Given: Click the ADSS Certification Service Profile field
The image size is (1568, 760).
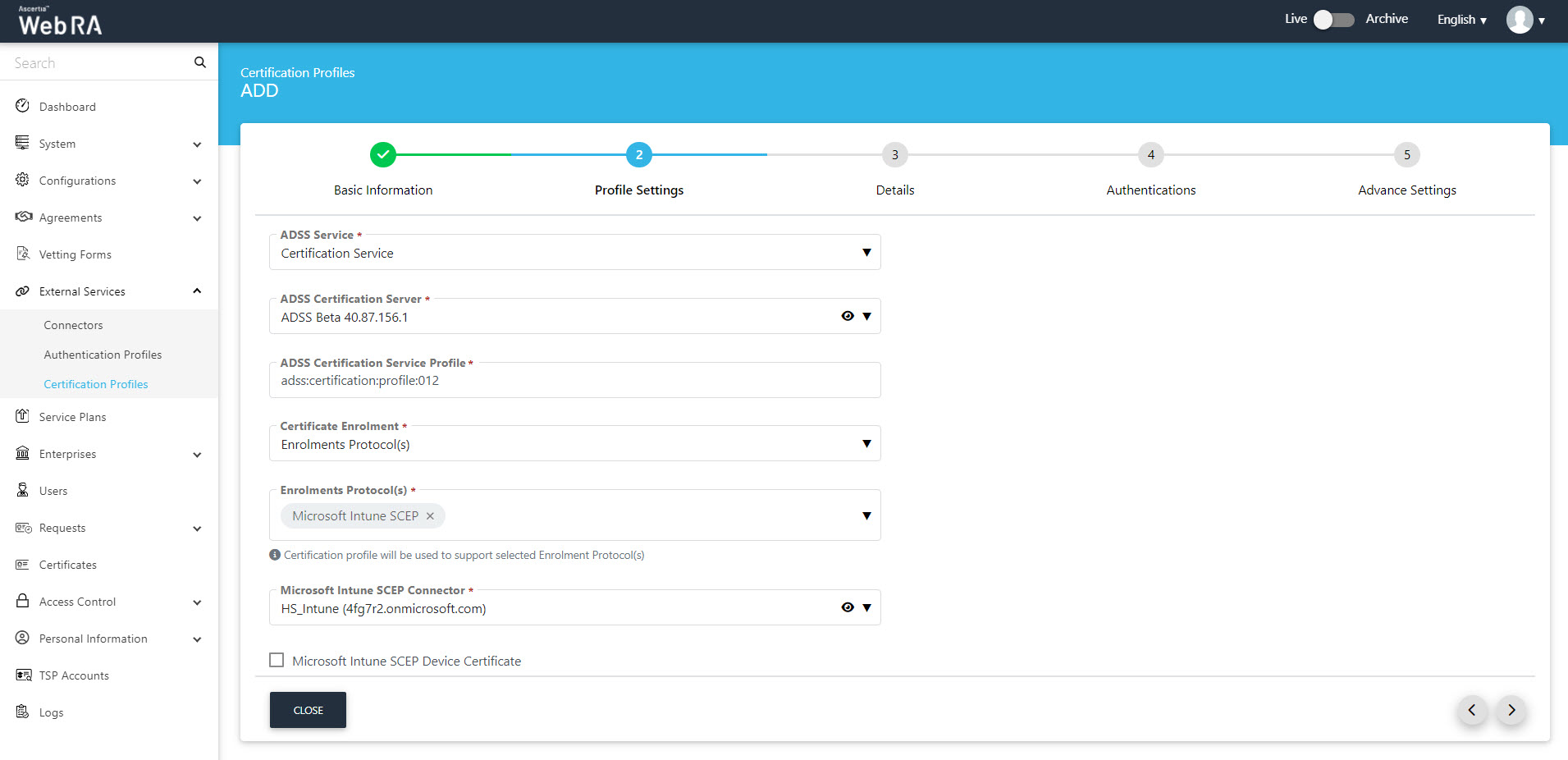Looking at the screenshot, I should pos(574,381).
